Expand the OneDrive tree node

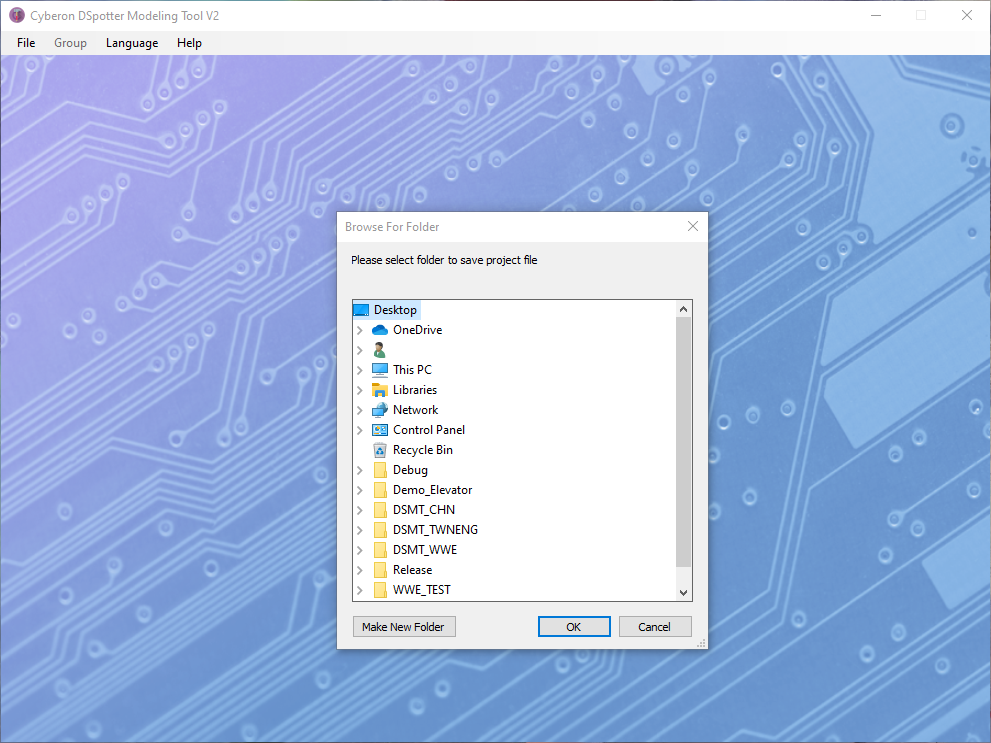click(360, 330)
